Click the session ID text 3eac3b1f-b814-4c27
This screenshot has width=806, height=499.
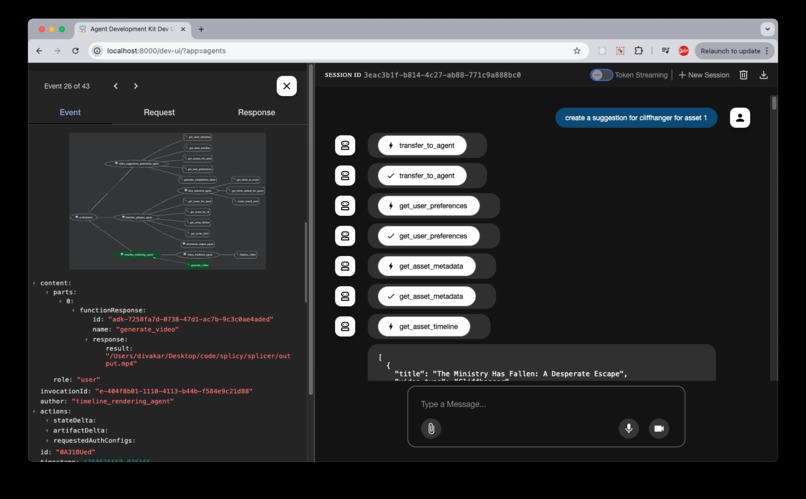point(442,75)
